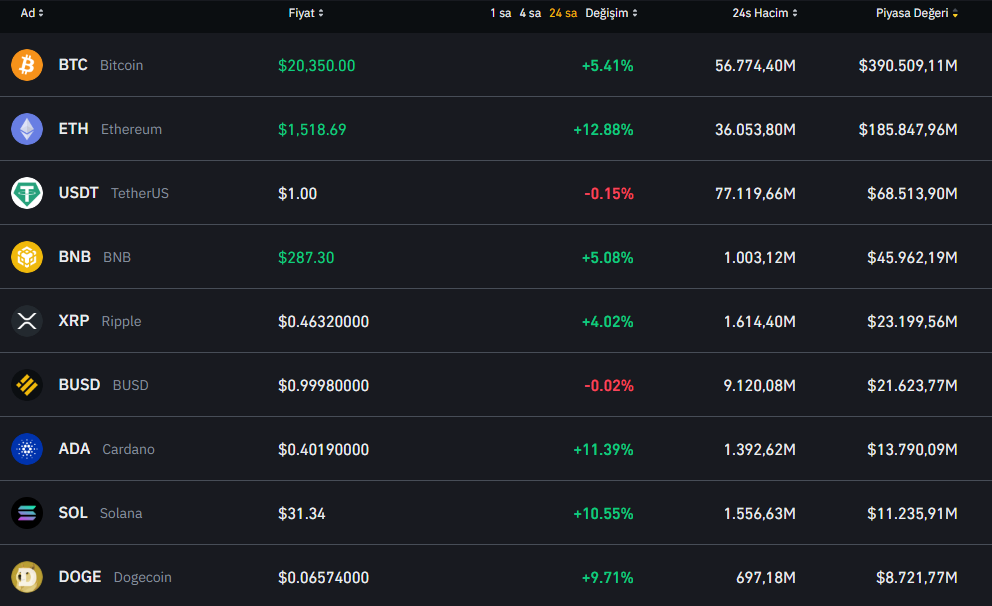Switch change period to 4 sa
The height and width of the screenshot is (606, 992).
point(530,13)
